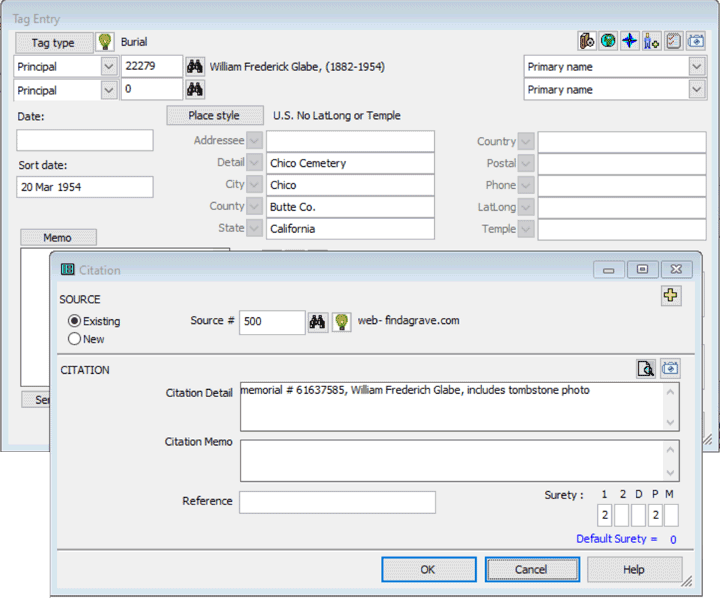
Task: Open the first Principal role dropdown
Action: click(x=109, y=66)
